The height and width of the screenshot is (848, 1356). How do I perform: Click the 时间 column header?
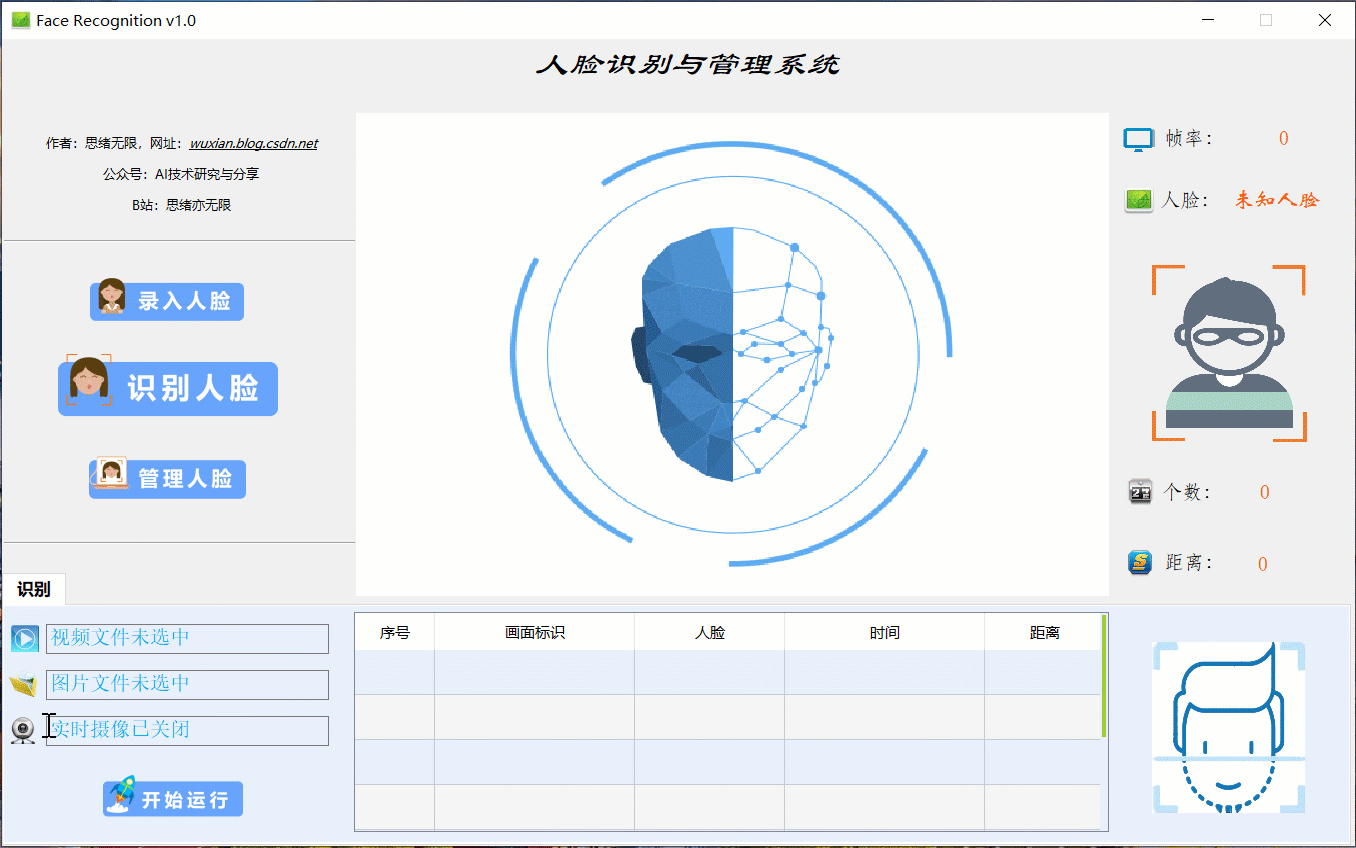pos(885,632)
